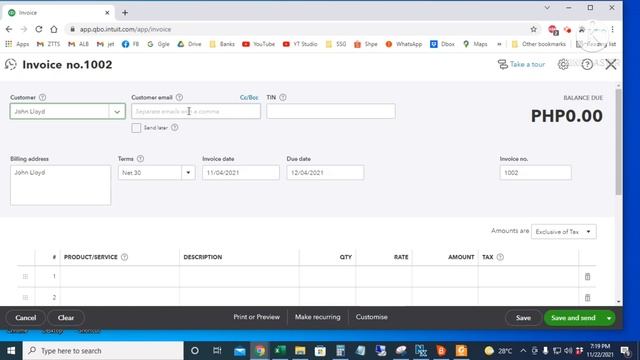
Task: Click into the Billing address box
Action: [x=60, y=185]
